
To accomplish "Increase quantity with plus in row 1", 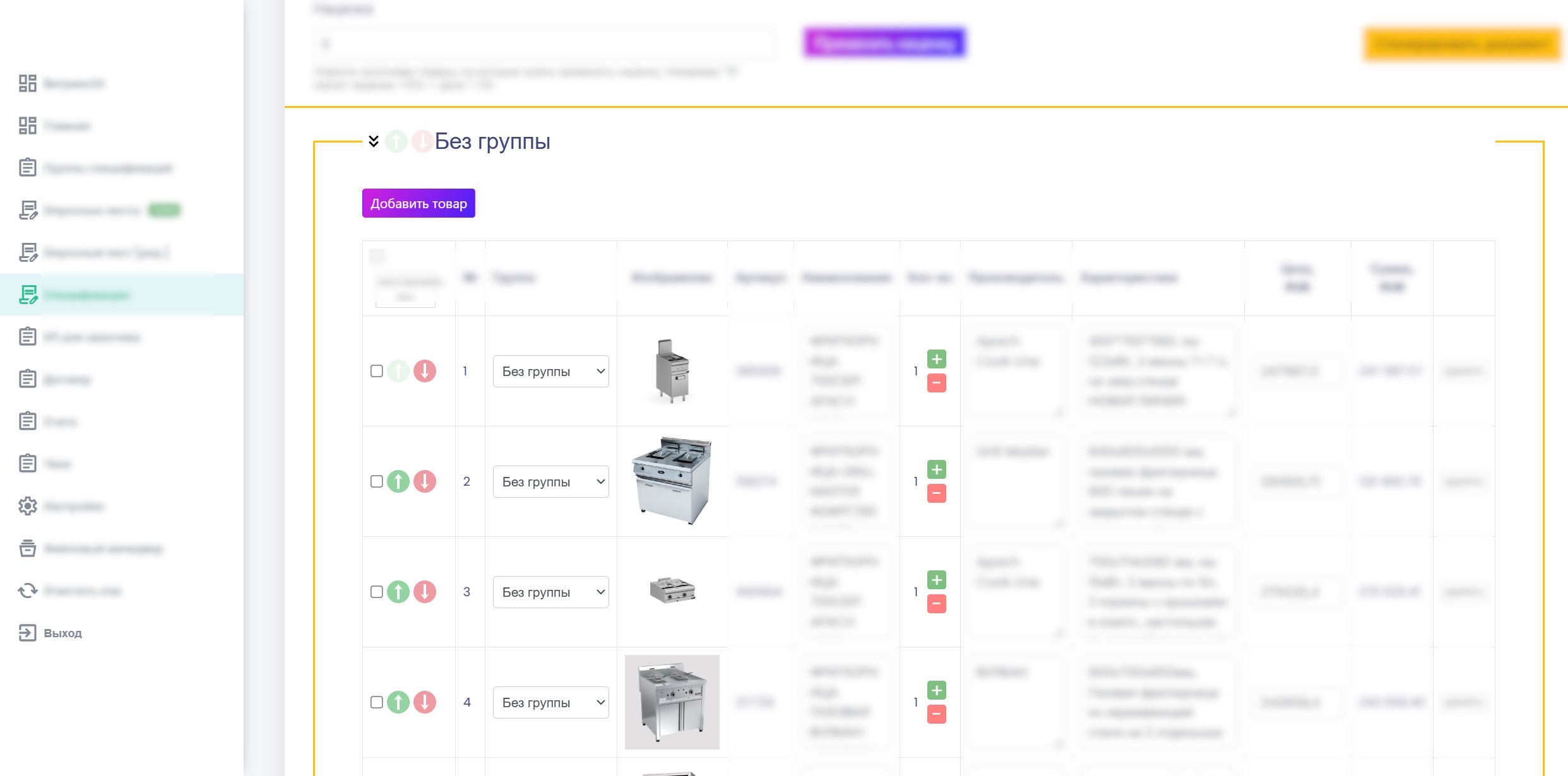I will pos(937,359).
